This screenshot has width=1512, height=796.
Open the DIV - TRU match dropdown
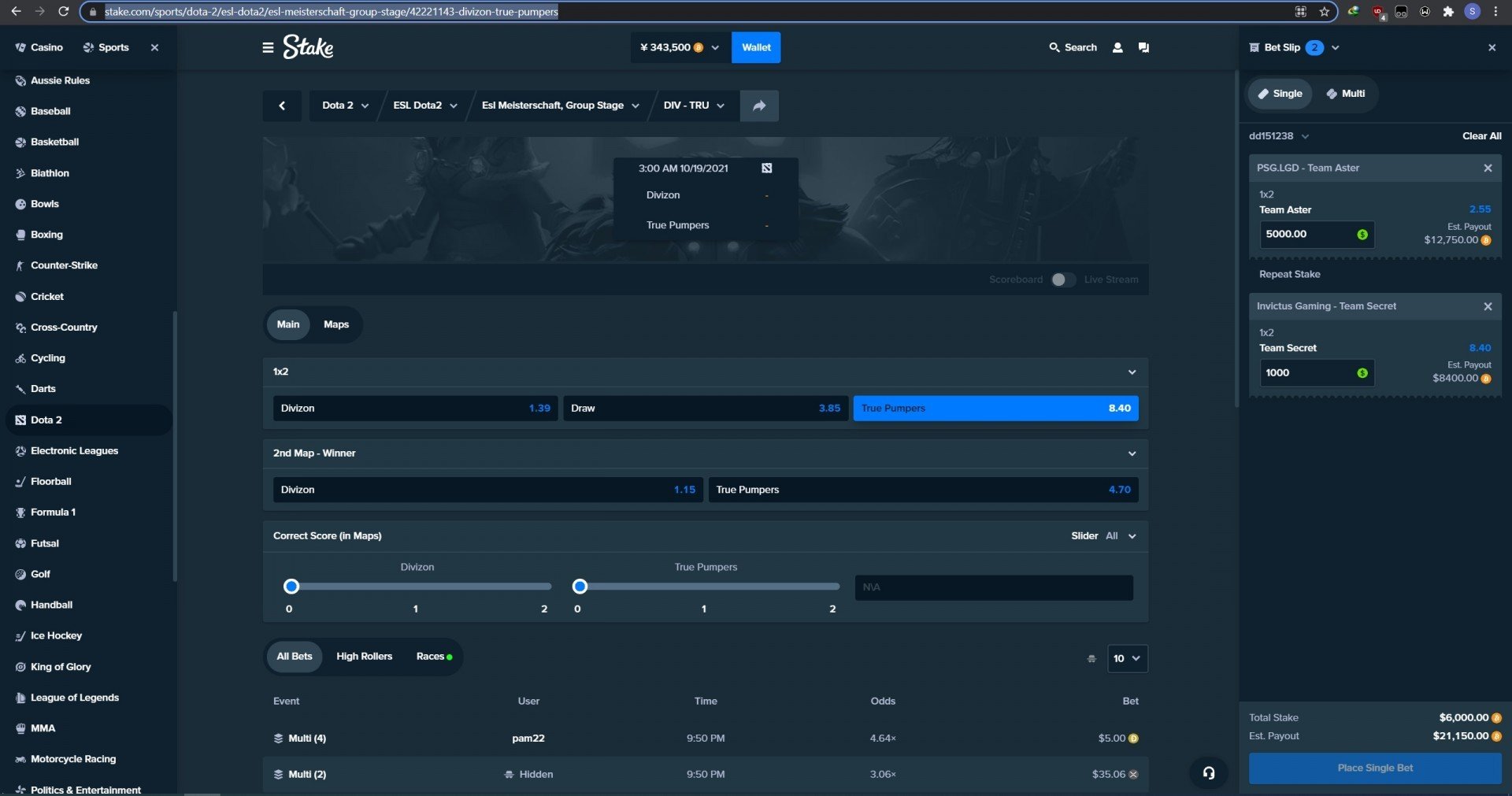point(694,106)
